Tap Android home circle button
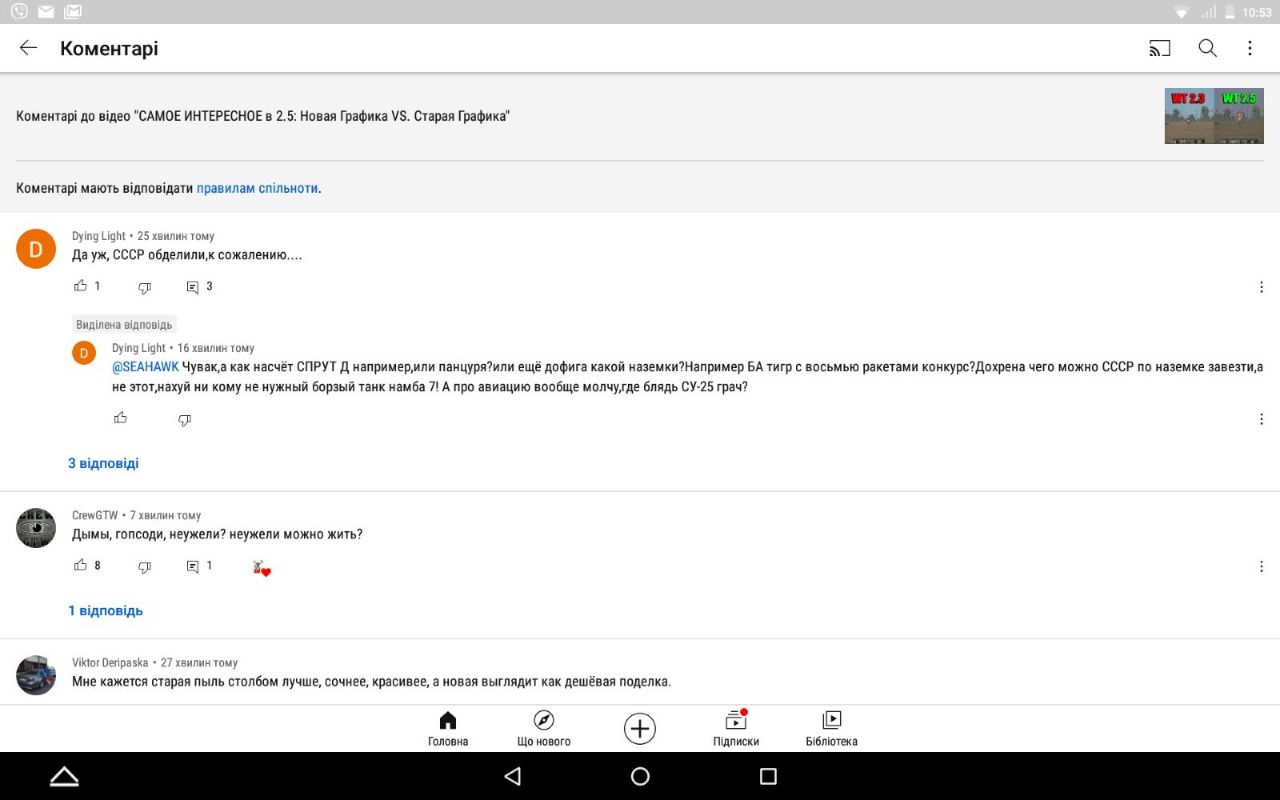The width and height of the screenshot is (1280, 800). click(640, 776)
